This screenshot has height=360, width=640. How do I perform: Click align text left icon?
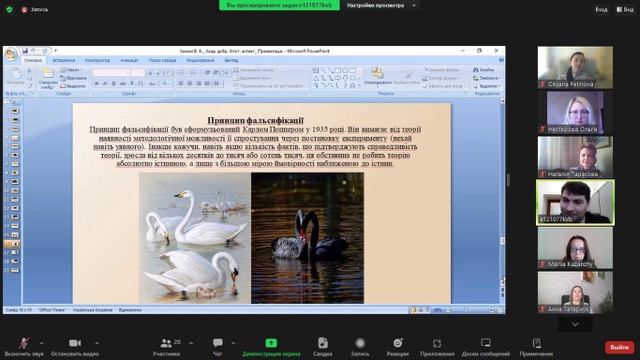coord(181,83)
